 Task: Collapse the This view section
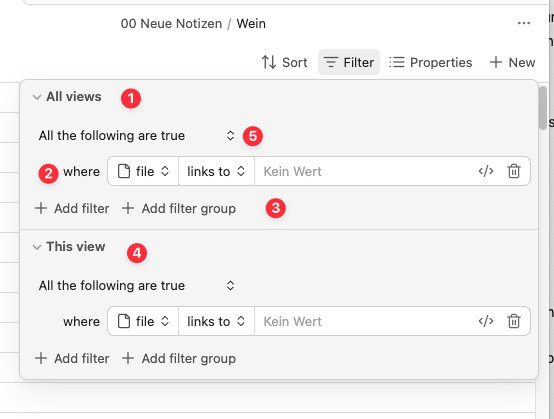tap(37, 247)
